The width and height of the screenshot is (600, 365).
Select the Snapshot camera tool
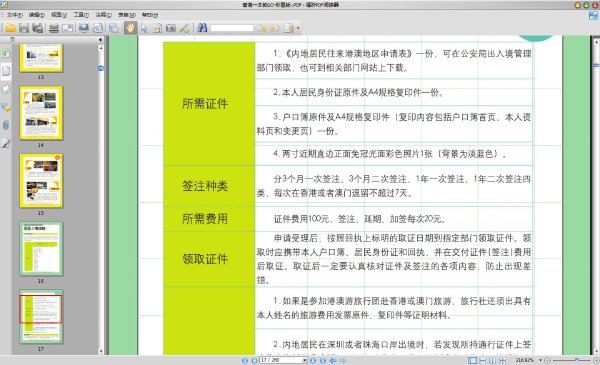pyautogui.click(x=171, y=28)
